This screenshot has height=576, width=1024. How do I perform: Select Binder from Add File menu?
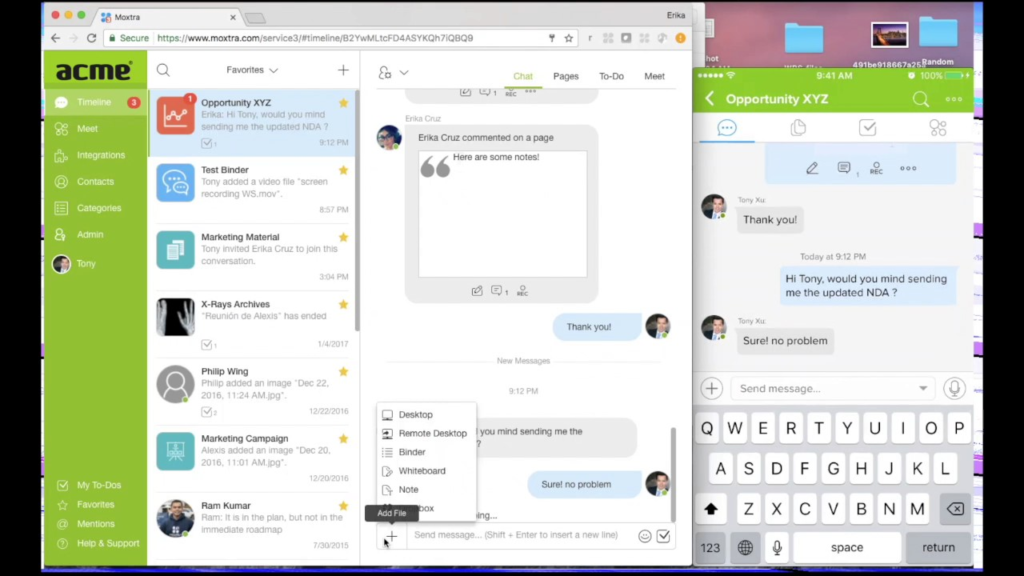[x=412, y=452]
